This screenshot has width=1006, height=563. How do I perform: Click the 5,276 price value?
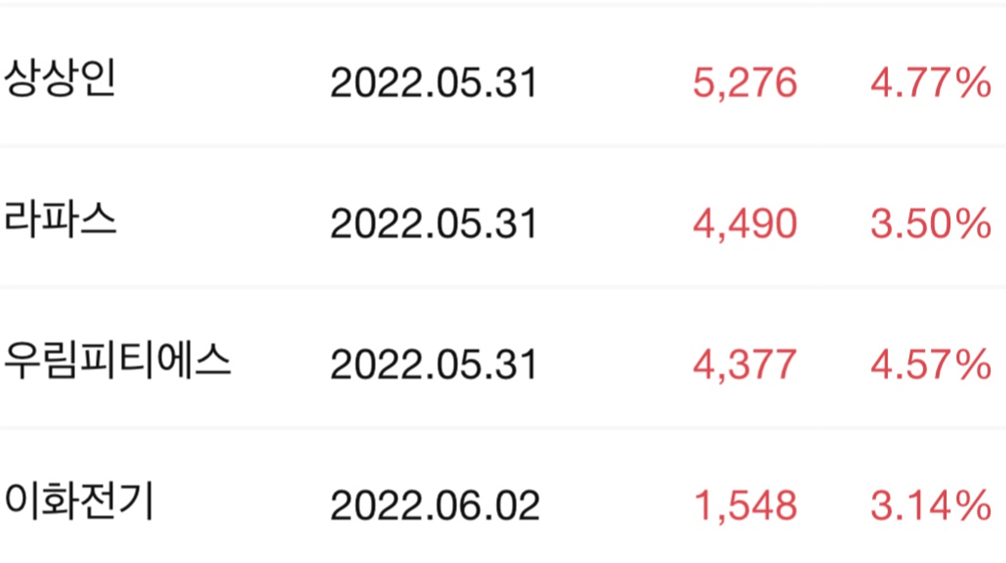(x=745, y=84)
